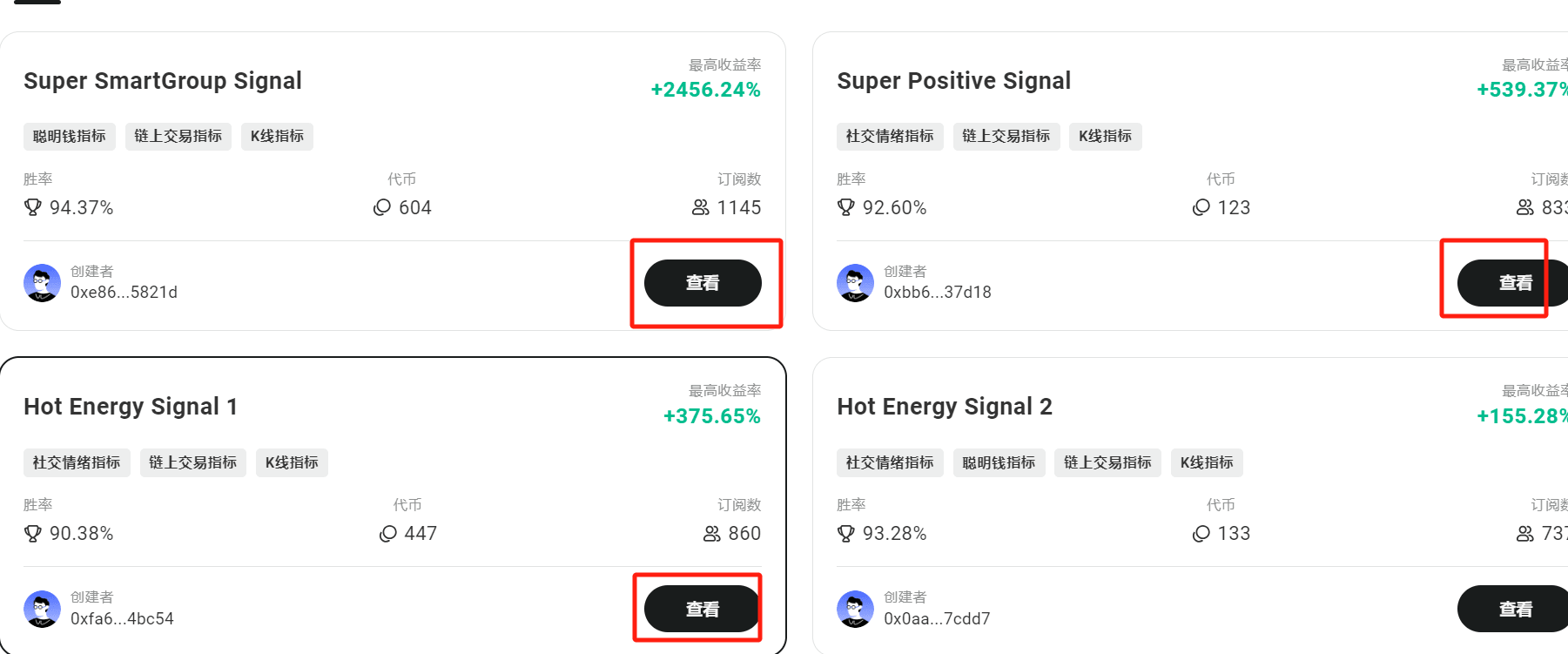Image resolution: width=1568 pixels, height=654 pixels.
Task: Click creator address 0x0aa...7cdd7
Action: [937, 618]
